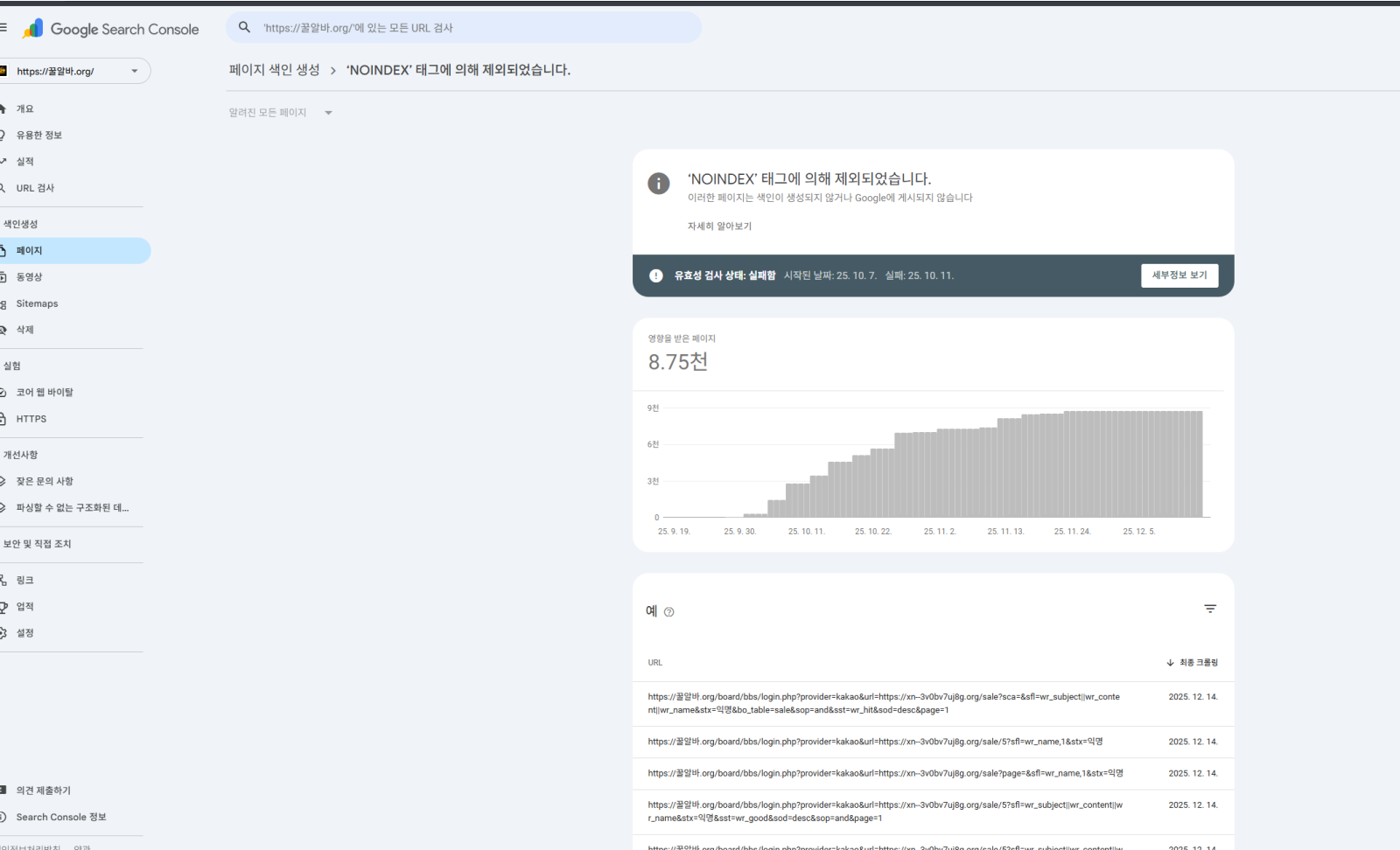Click the validation failed warning icon

point(656,275)
